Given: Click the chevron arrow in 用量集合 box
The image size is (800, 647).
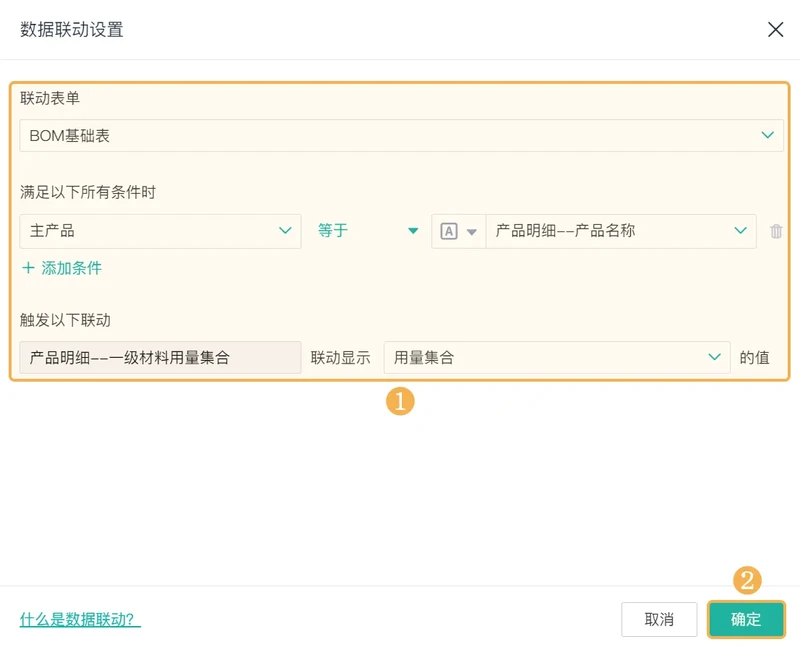Looking at the screenshot, I should tap(715, 357).
